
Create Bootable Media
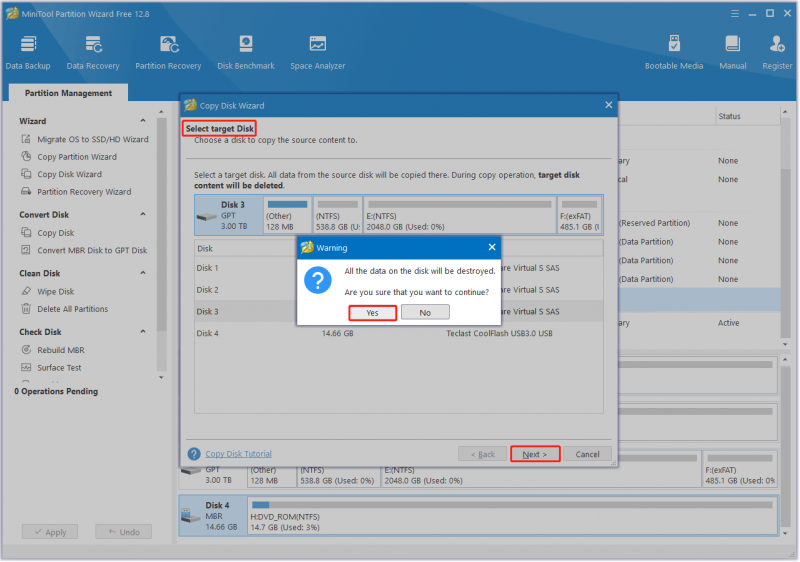point(673,53)
